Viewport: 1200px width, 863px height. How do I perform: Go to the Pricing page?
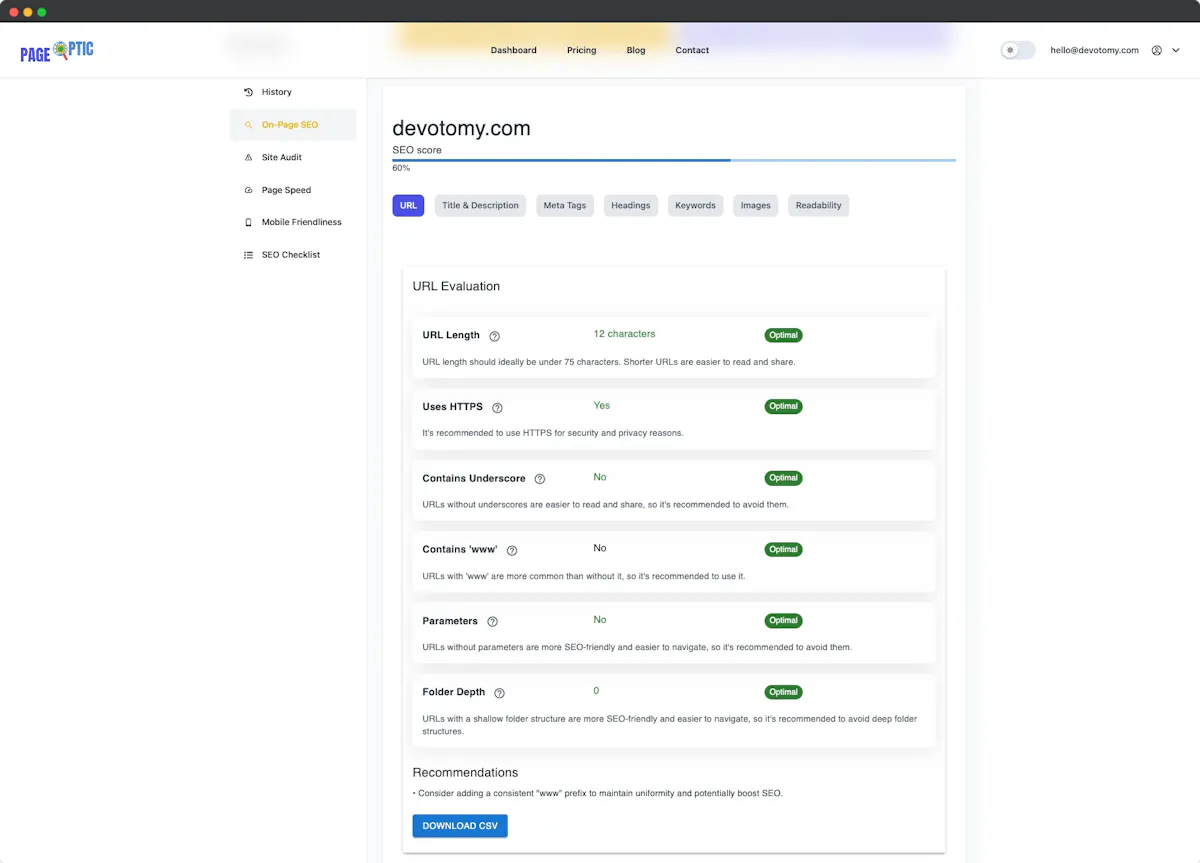click(581, 50)
